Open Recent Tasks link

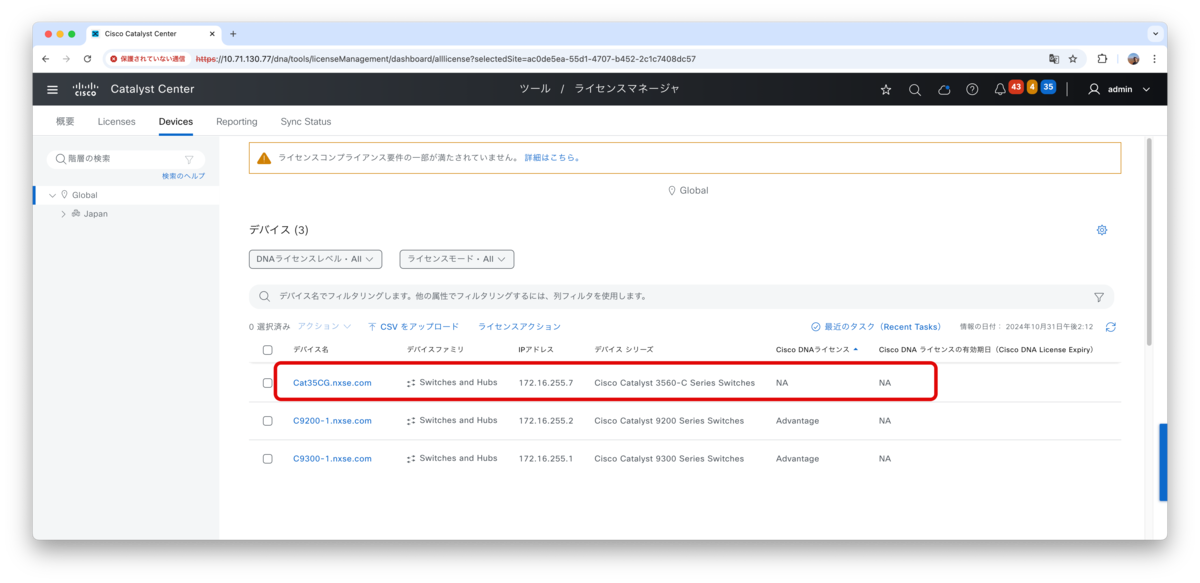(876, 327)
